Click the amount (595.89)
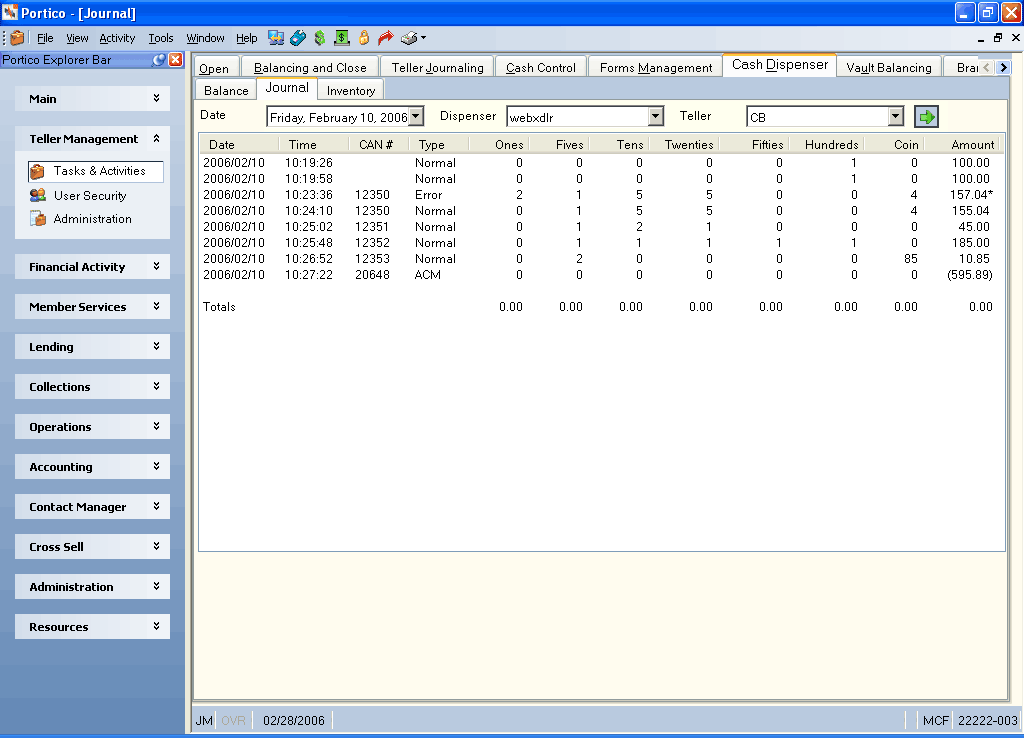This screenshot has width=1024, height=738. click(970, 275)
